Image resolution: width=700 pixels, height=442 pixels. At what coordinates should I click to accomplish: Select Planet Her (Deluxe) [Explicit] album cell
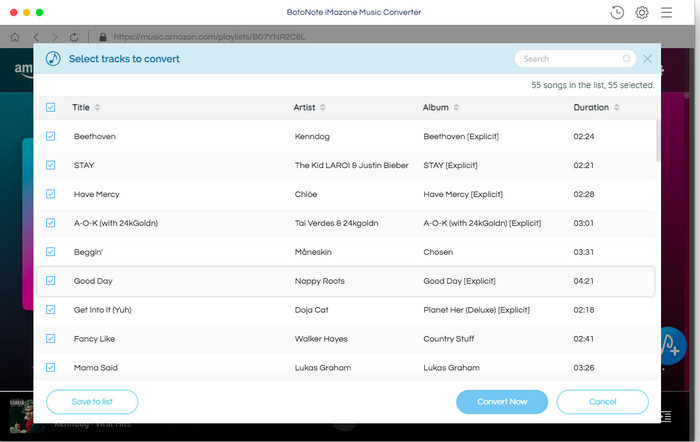pos(476,309)
